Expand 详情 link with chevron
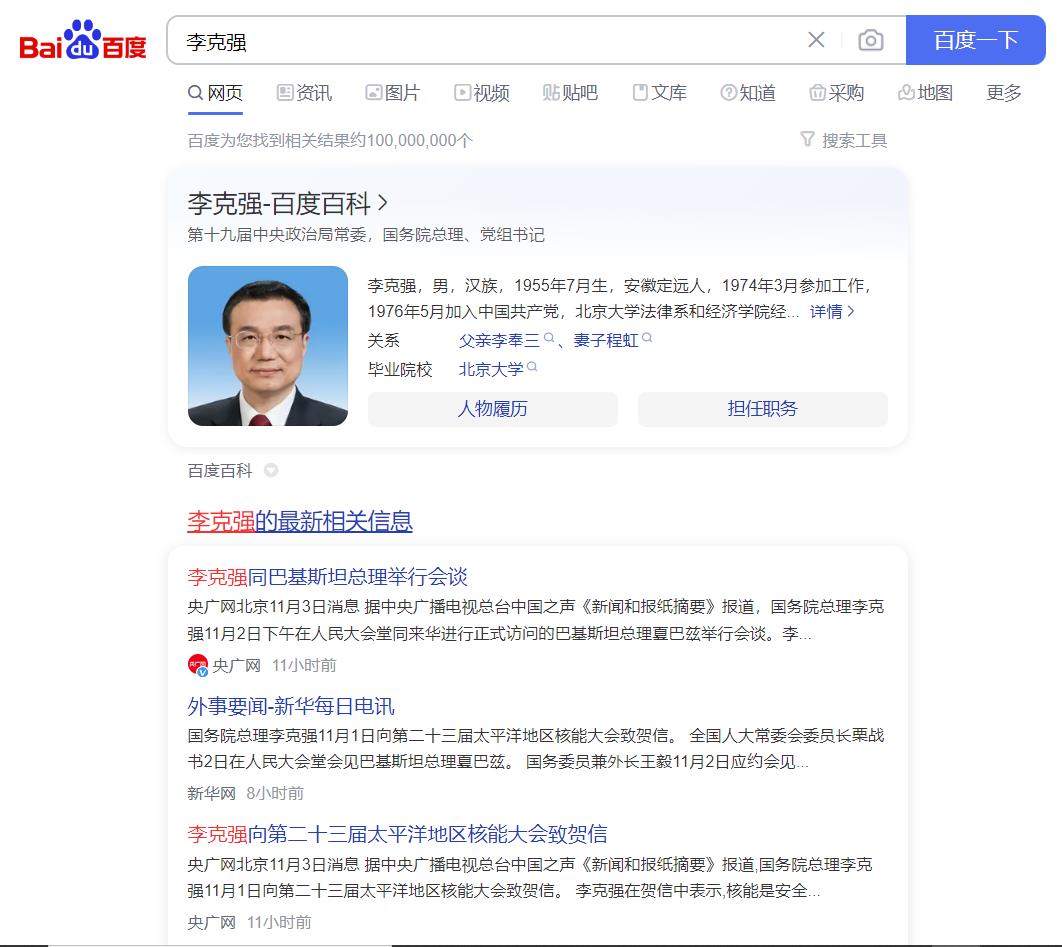The width and height of the screenshot is (1062, 947). tap(832, 312)
